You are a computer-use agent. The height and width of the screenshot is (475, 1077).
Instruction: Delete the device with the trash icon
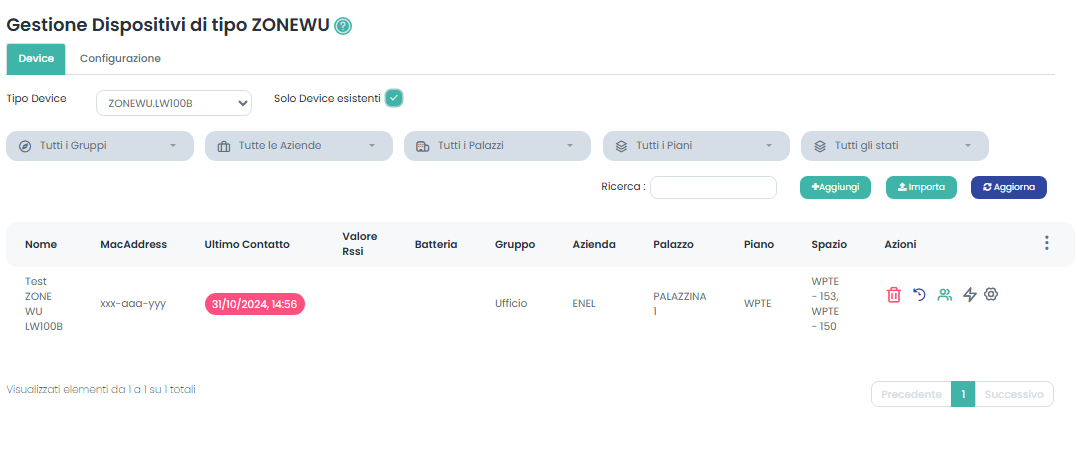click(894, 295)
